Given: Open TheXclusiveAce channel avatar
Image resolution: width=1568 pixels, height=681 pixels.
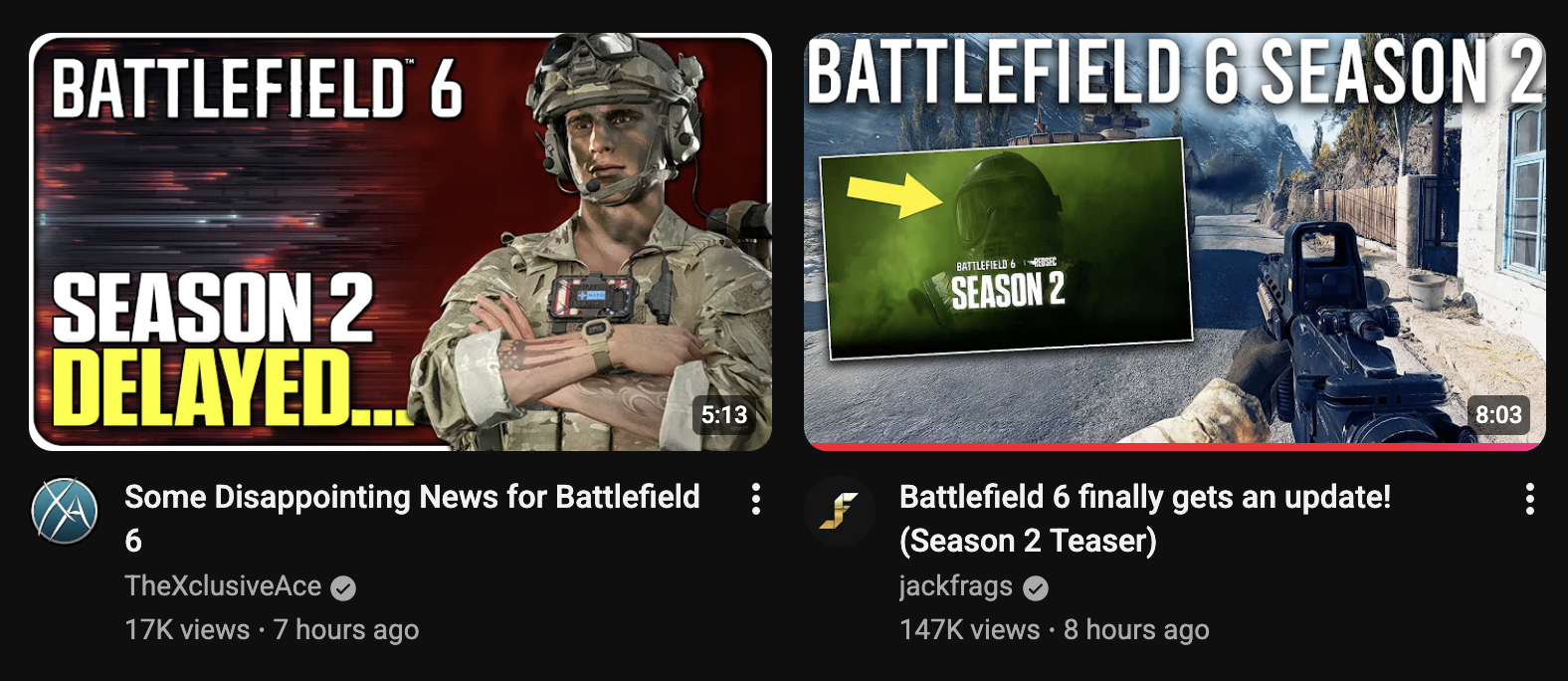Looking at the screenshot, I should pos(65,511).
